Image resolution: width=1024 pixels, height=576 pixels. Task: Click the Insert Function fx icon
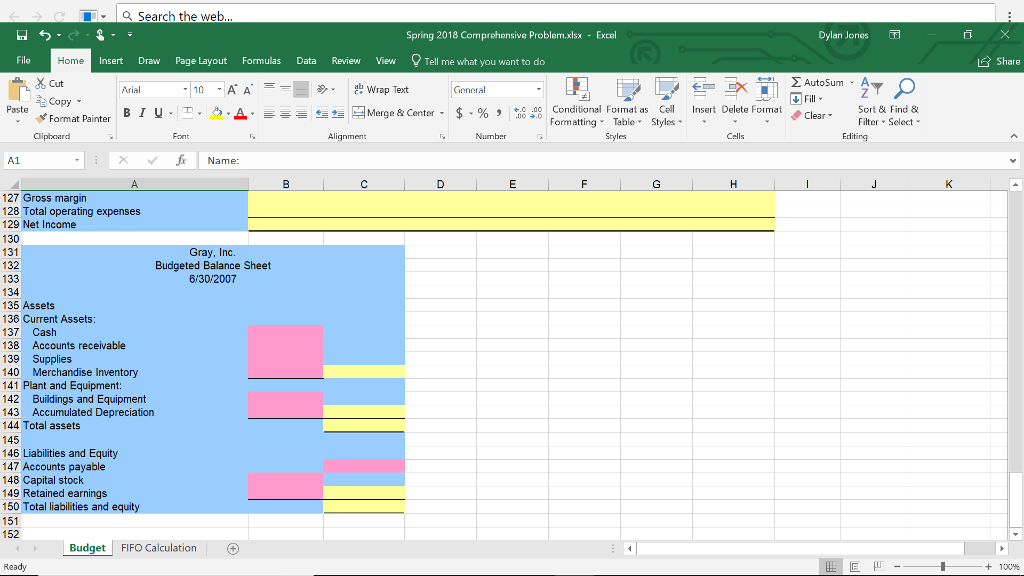(181, 161)
